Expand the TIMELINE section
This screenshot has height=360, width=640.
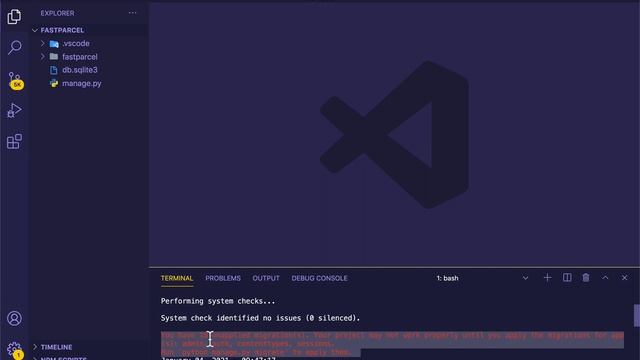tap(56, 347)
